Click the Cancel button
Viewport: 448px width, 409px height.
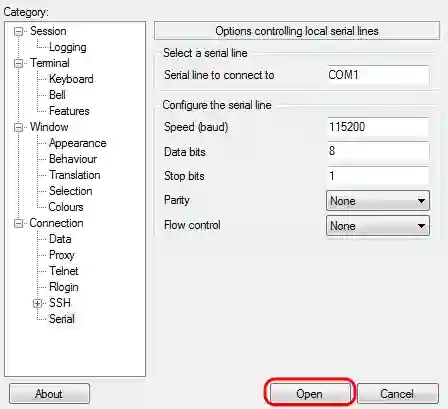click(x=397, y=394)
